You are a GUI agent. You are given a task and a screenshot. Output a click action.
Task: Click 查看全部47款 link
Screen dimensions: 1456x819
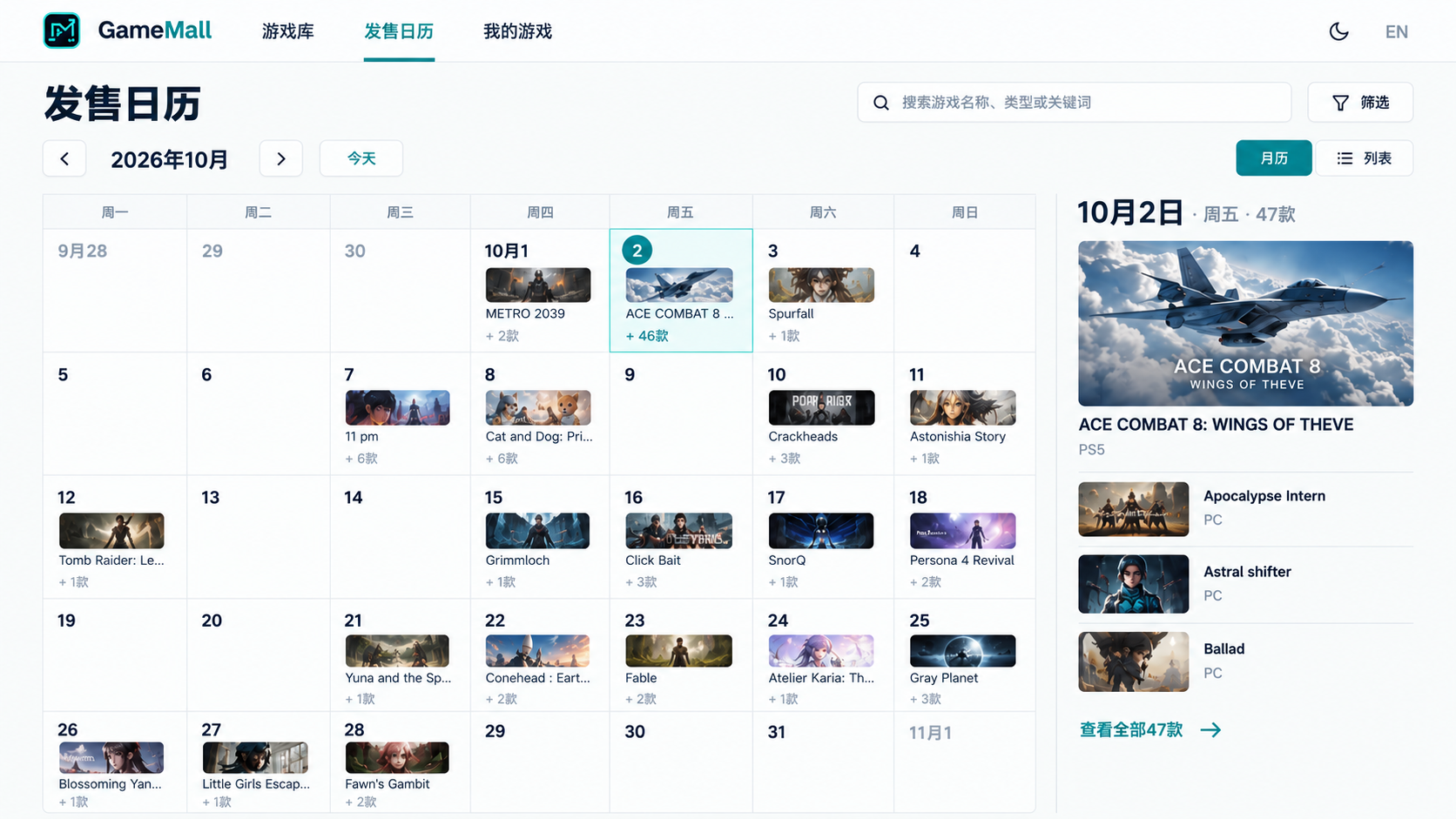pyautogui.click(x=1149, y=730)
